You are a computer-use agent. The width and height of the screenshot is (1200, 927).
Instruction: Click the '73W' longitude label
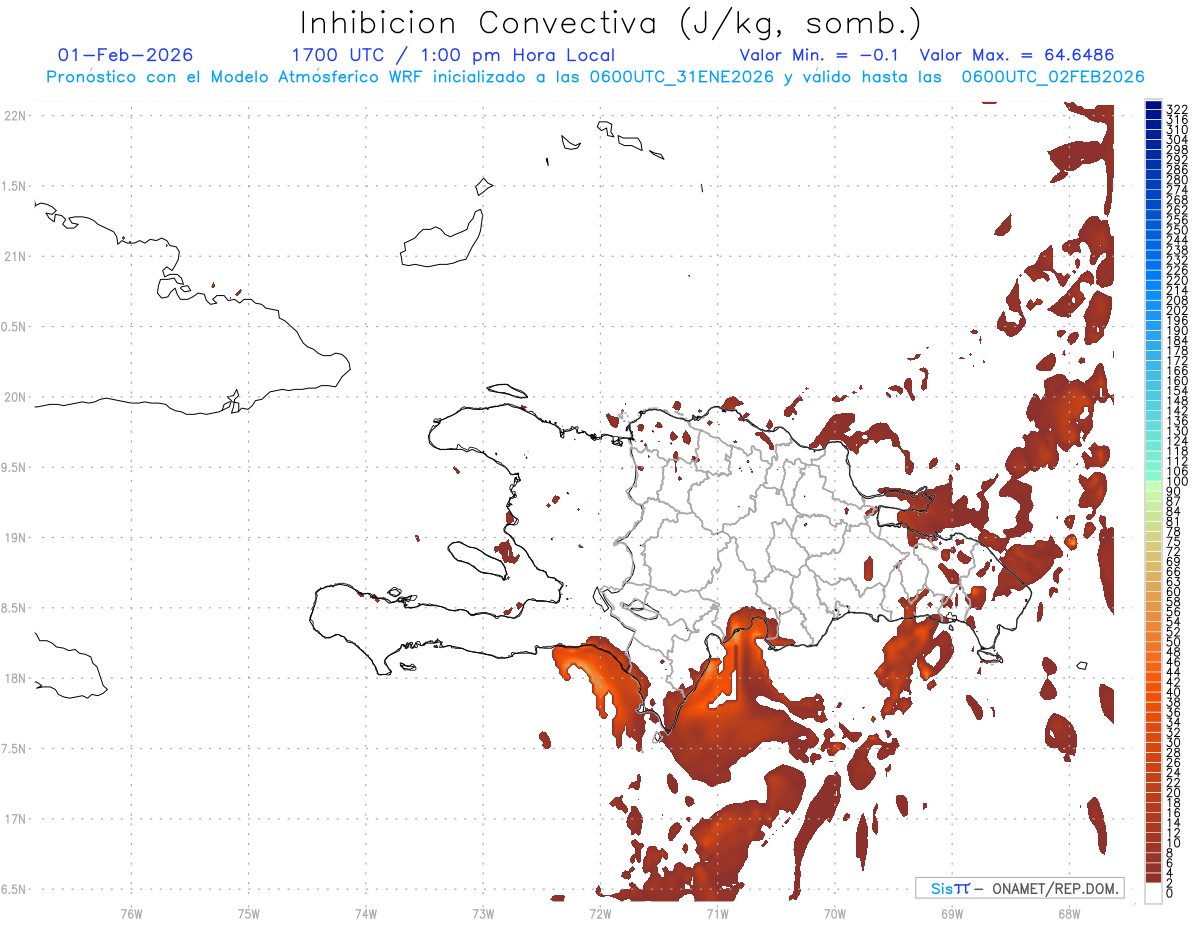pos(483,913)
